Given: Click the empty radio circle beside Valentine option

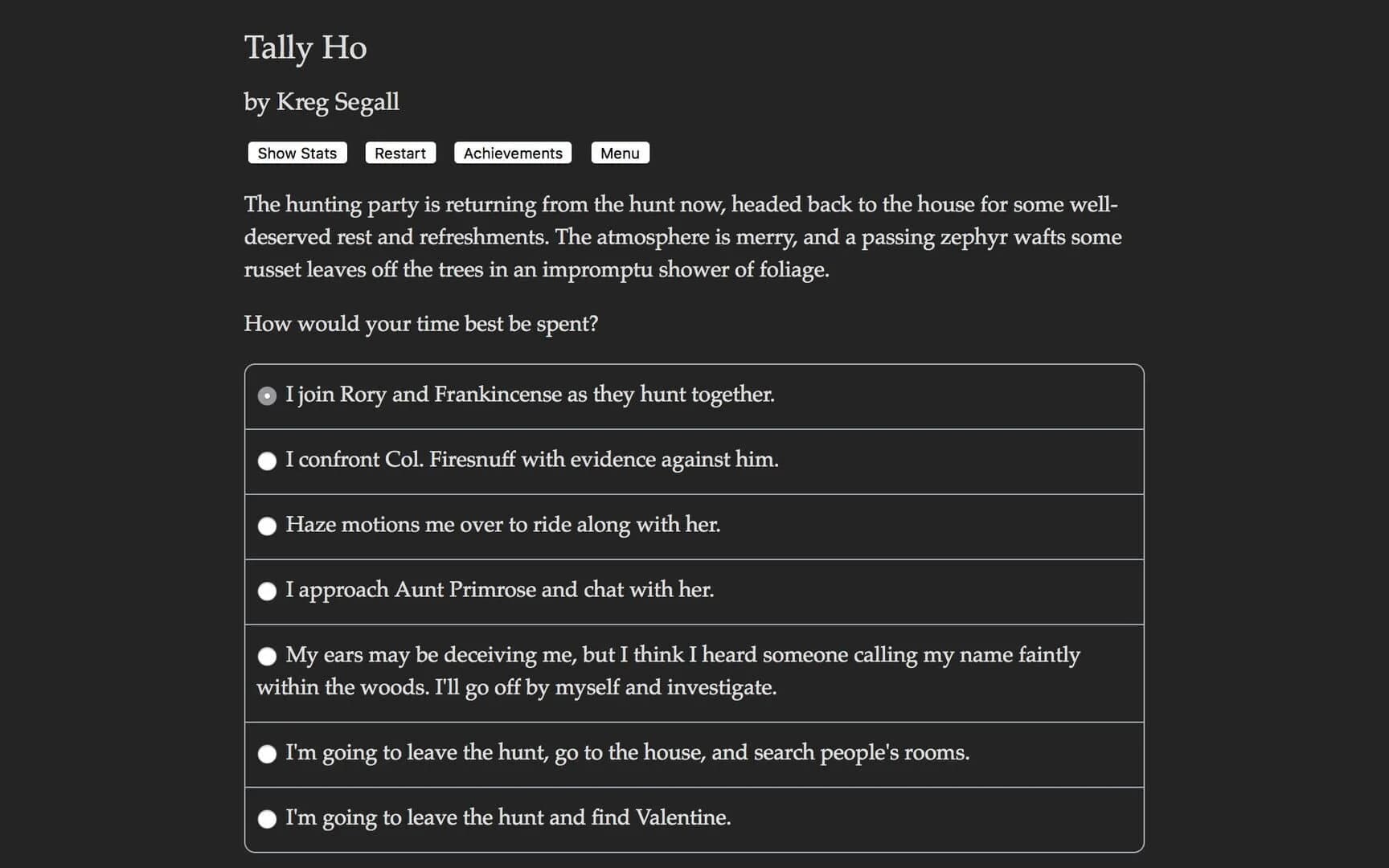Looking at the screenshot, I should pyautogui.click(x=267, y=818).
